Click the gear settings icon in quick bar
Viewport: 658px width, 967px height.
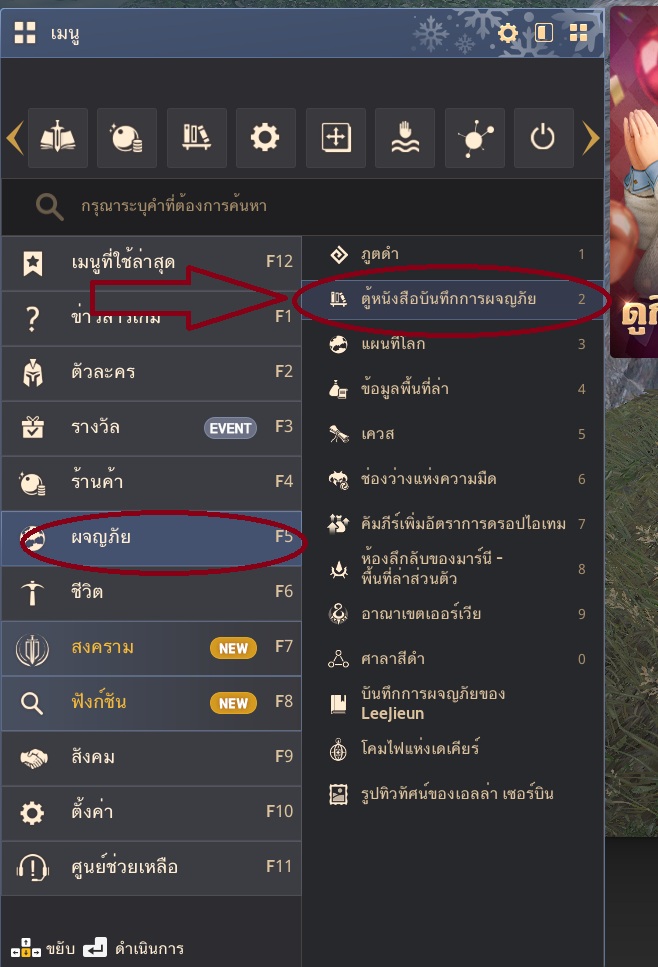(x=266, y=138)
